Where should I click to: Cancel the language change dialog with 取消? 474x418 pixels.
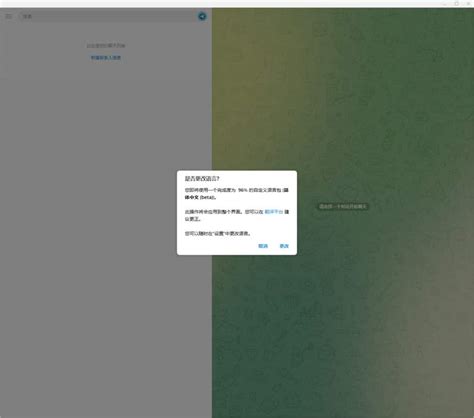click(263, 246)
